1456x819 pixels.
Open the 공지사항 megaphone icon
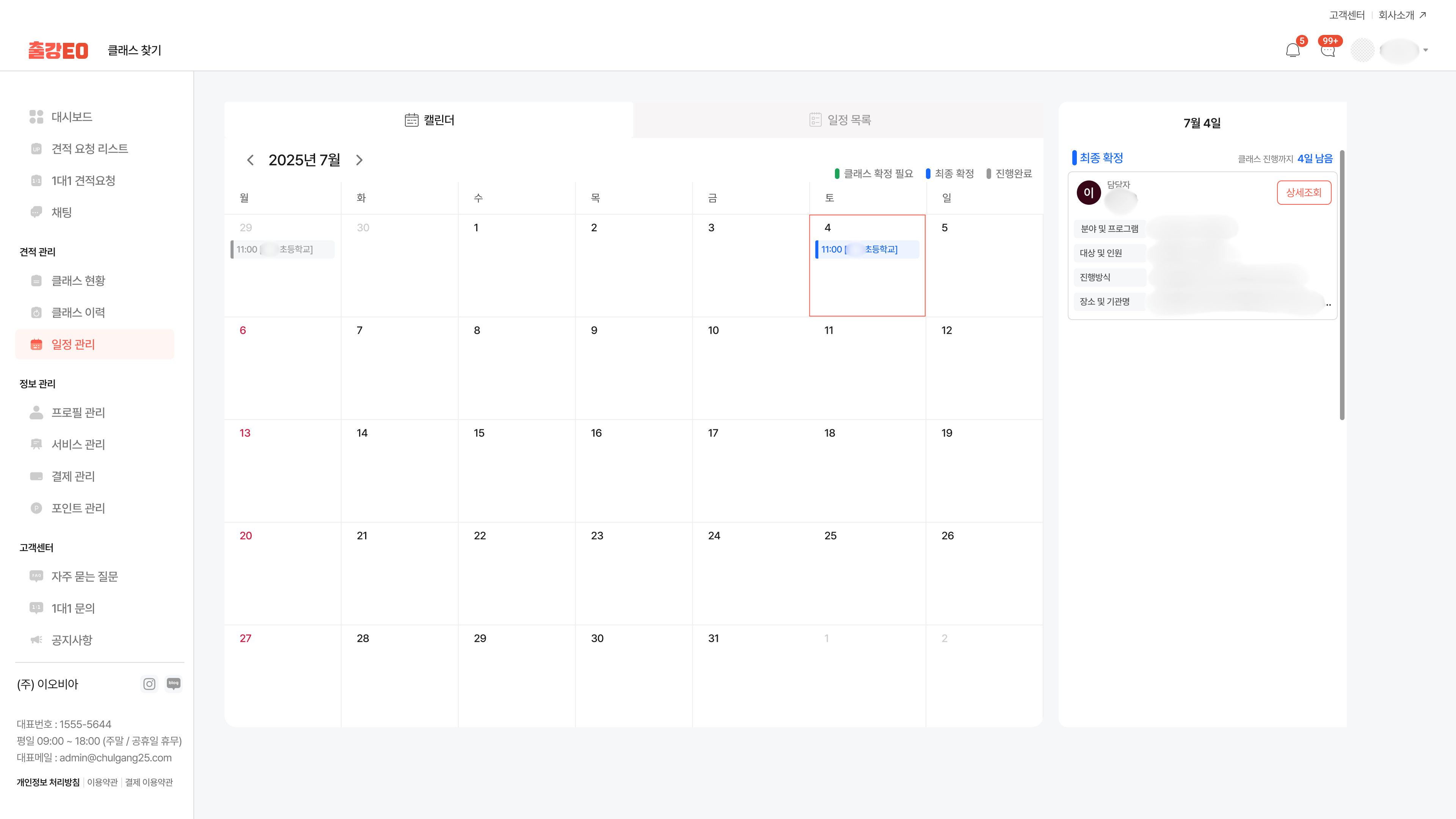point(36,640)
